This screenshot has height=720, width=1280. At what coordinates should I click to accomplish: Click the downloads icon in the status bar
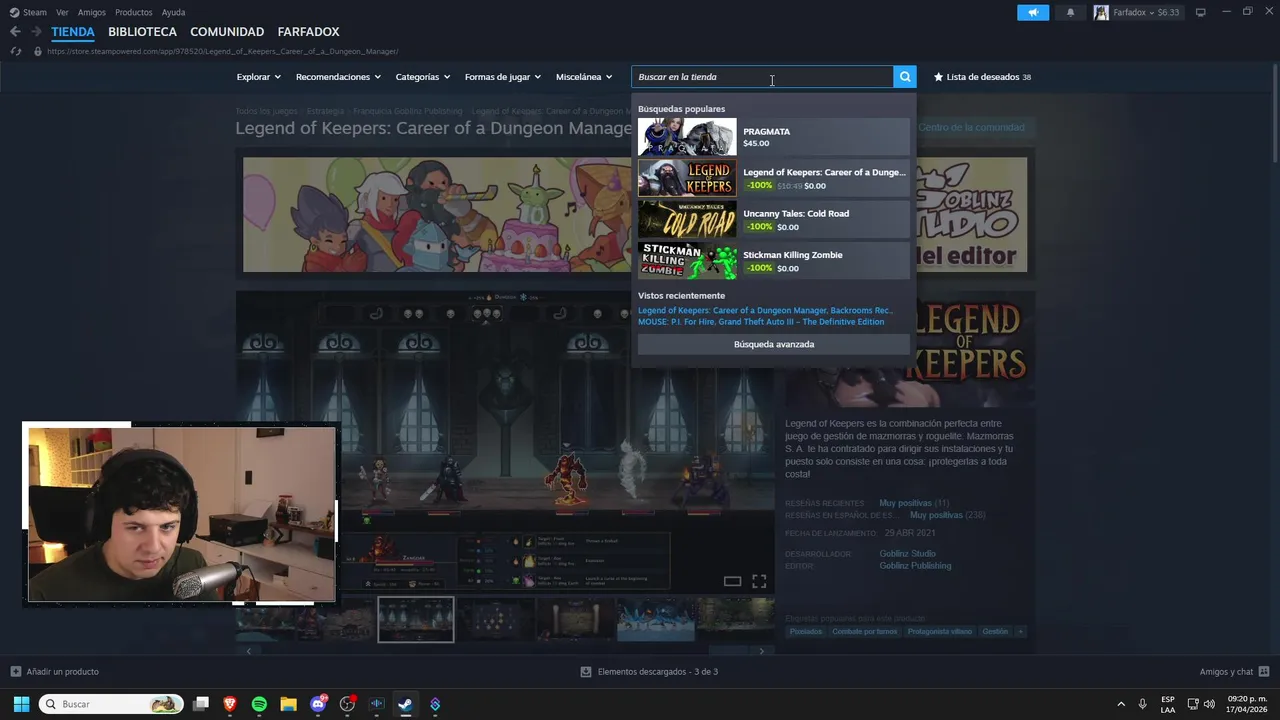click(586, 672)
